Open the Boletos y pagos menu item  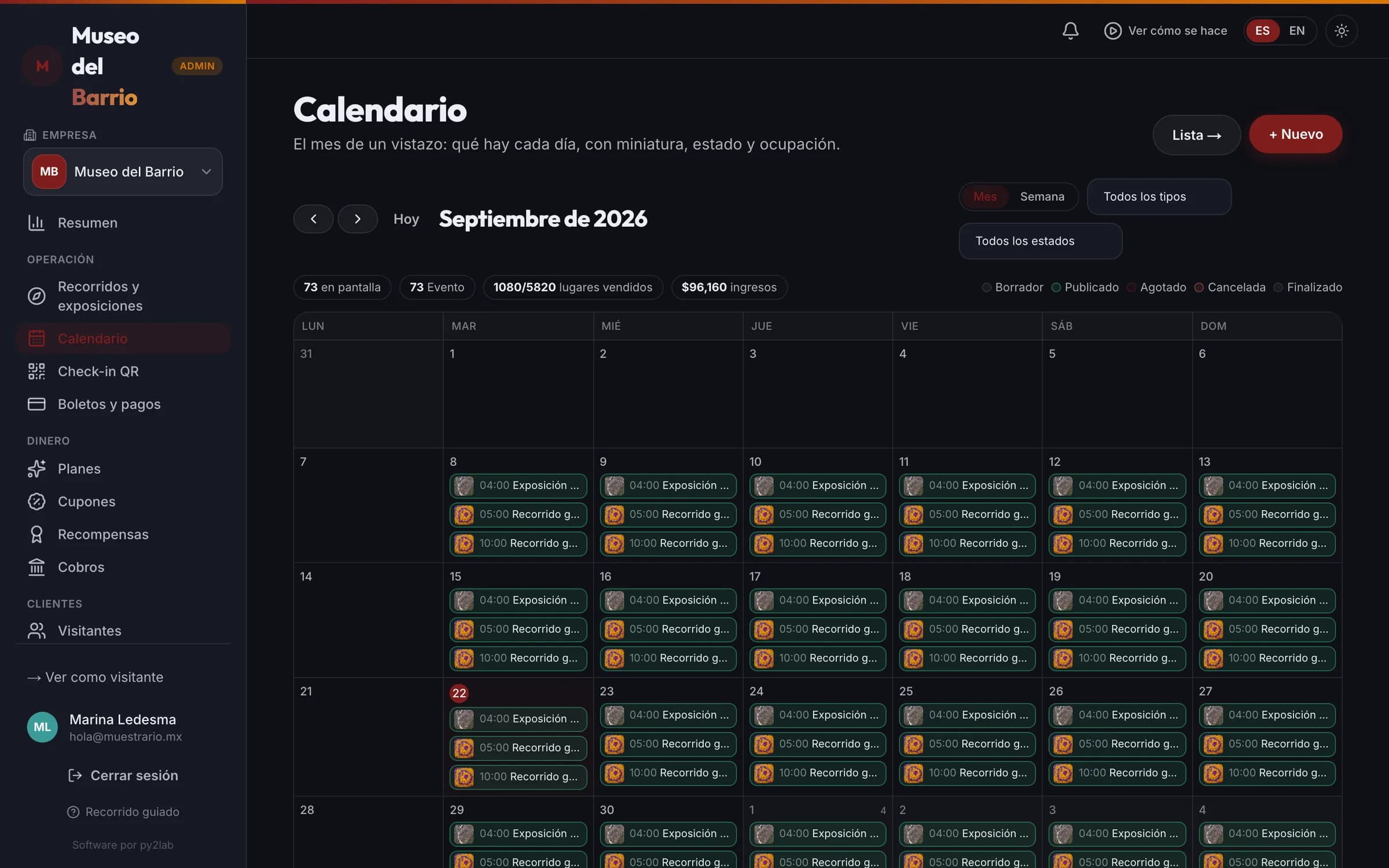pyautogui.click(x=123, y=404)
